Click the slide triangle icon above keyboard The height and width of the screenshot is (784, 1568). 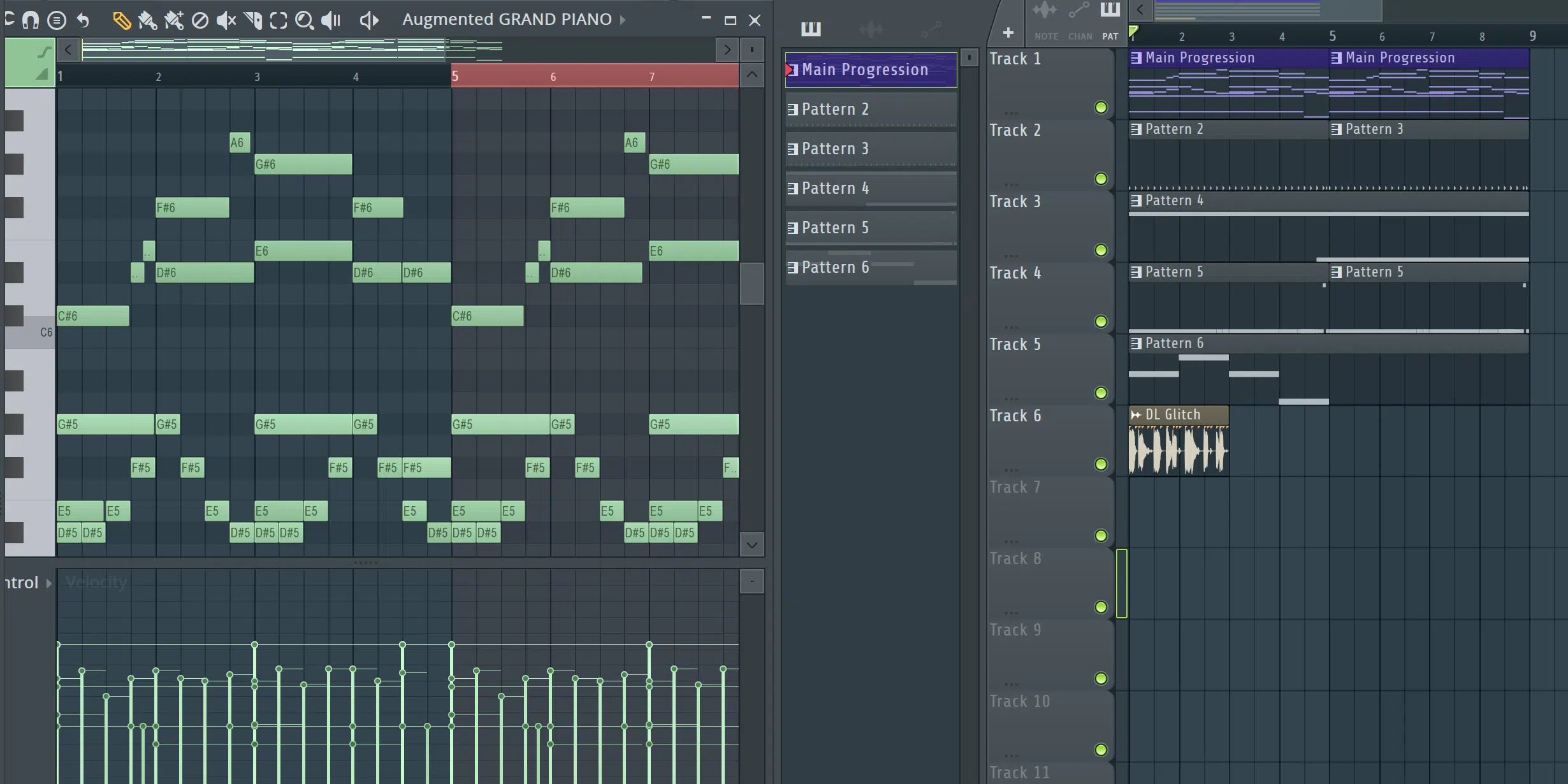click(x=42, y=75)
